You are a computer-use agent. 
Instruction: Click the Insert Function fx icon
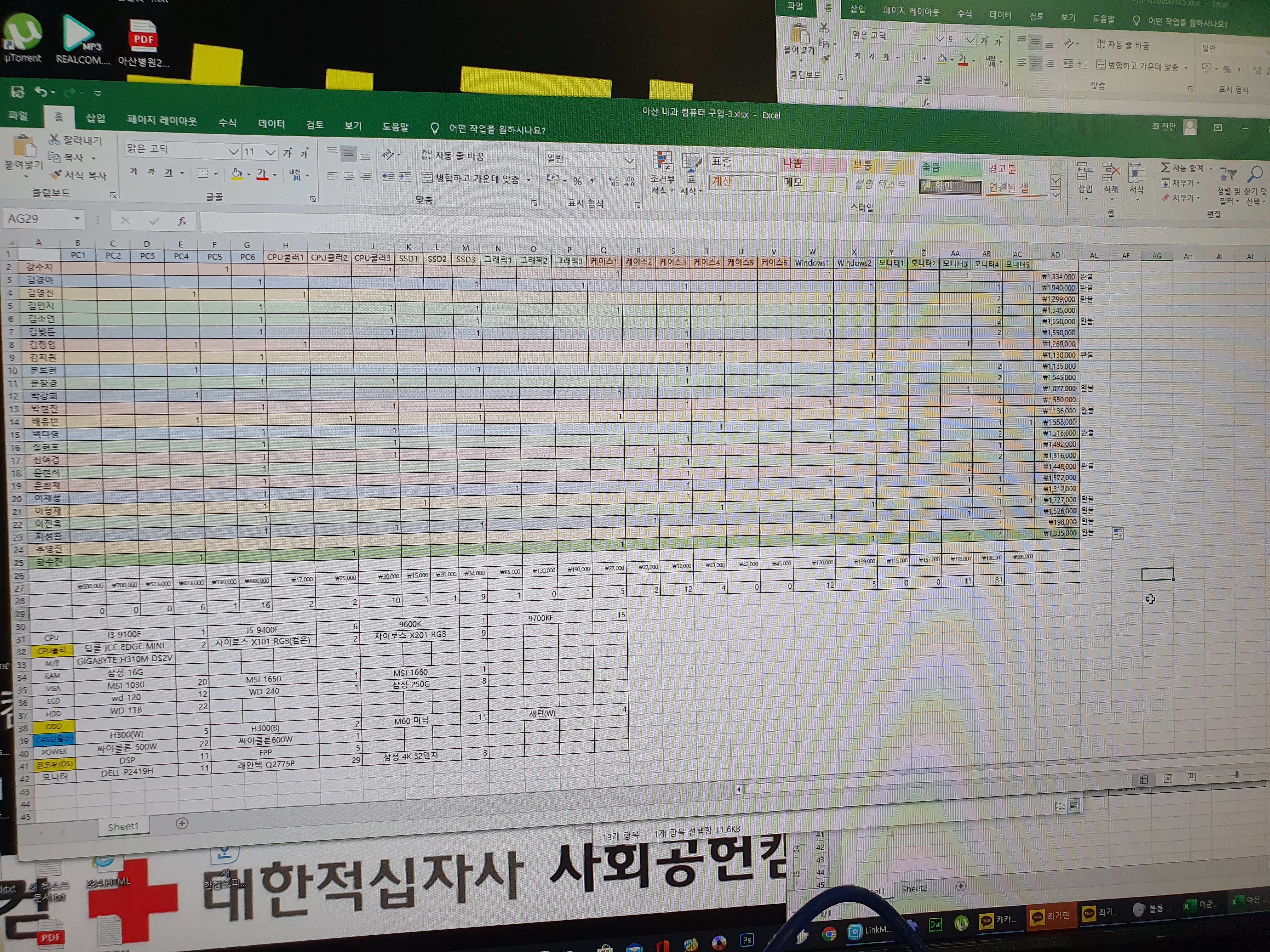[182, 221]
